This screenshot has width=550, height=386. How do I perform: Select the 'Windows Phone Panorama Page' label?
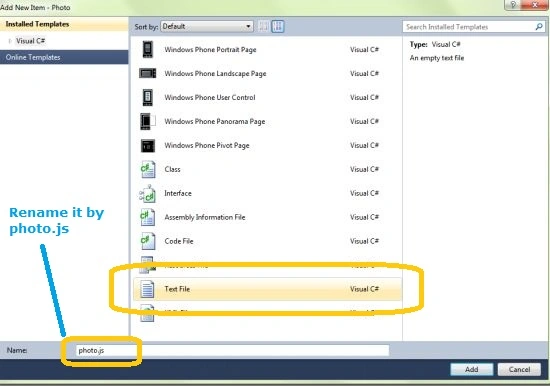point(215,121)
